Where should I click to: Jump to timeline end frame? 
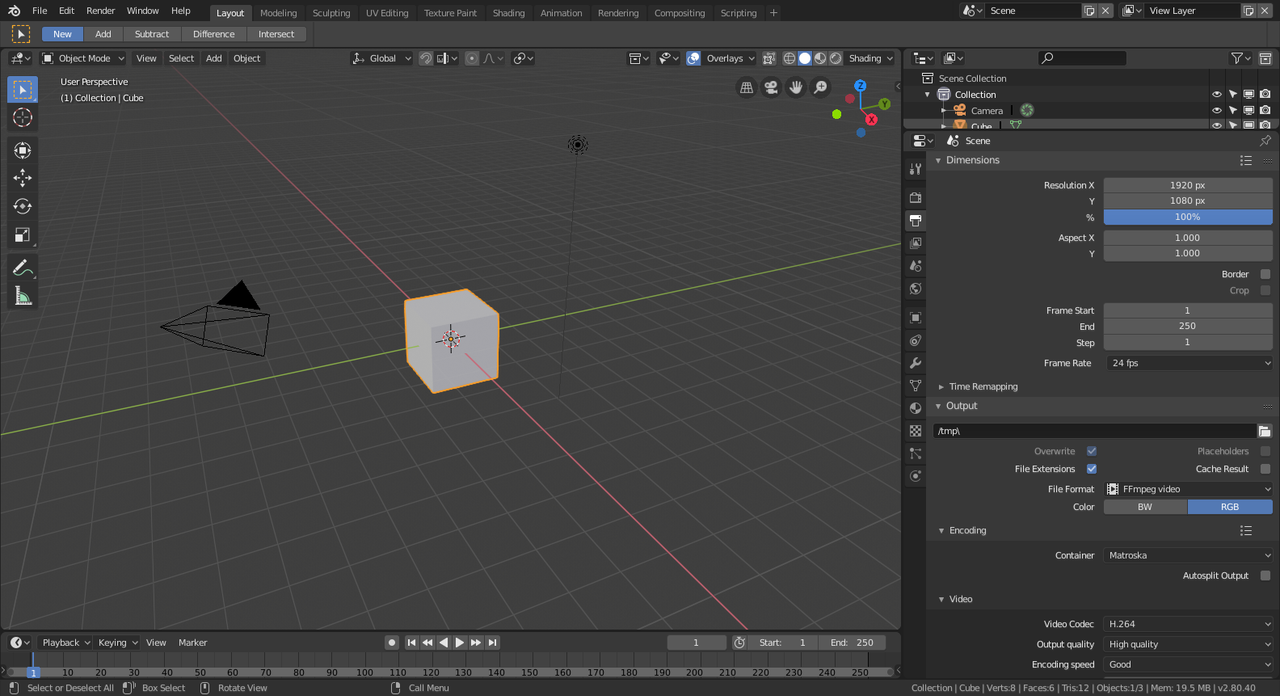click(493, 643)
